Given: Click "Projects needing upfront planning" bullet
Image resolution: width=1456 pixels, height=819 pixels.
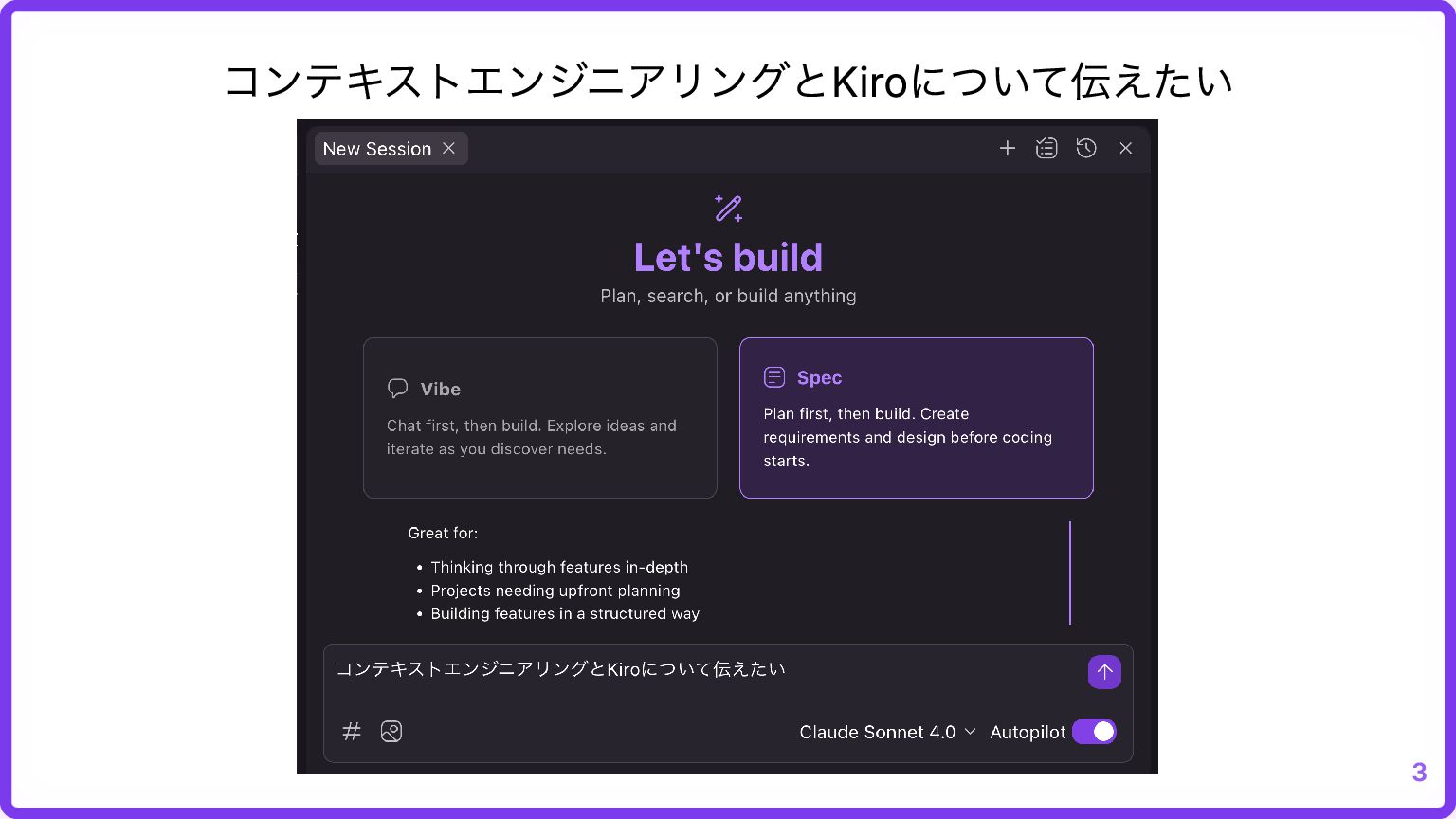Looking at the screenshot, I should [x=555, y=591].
